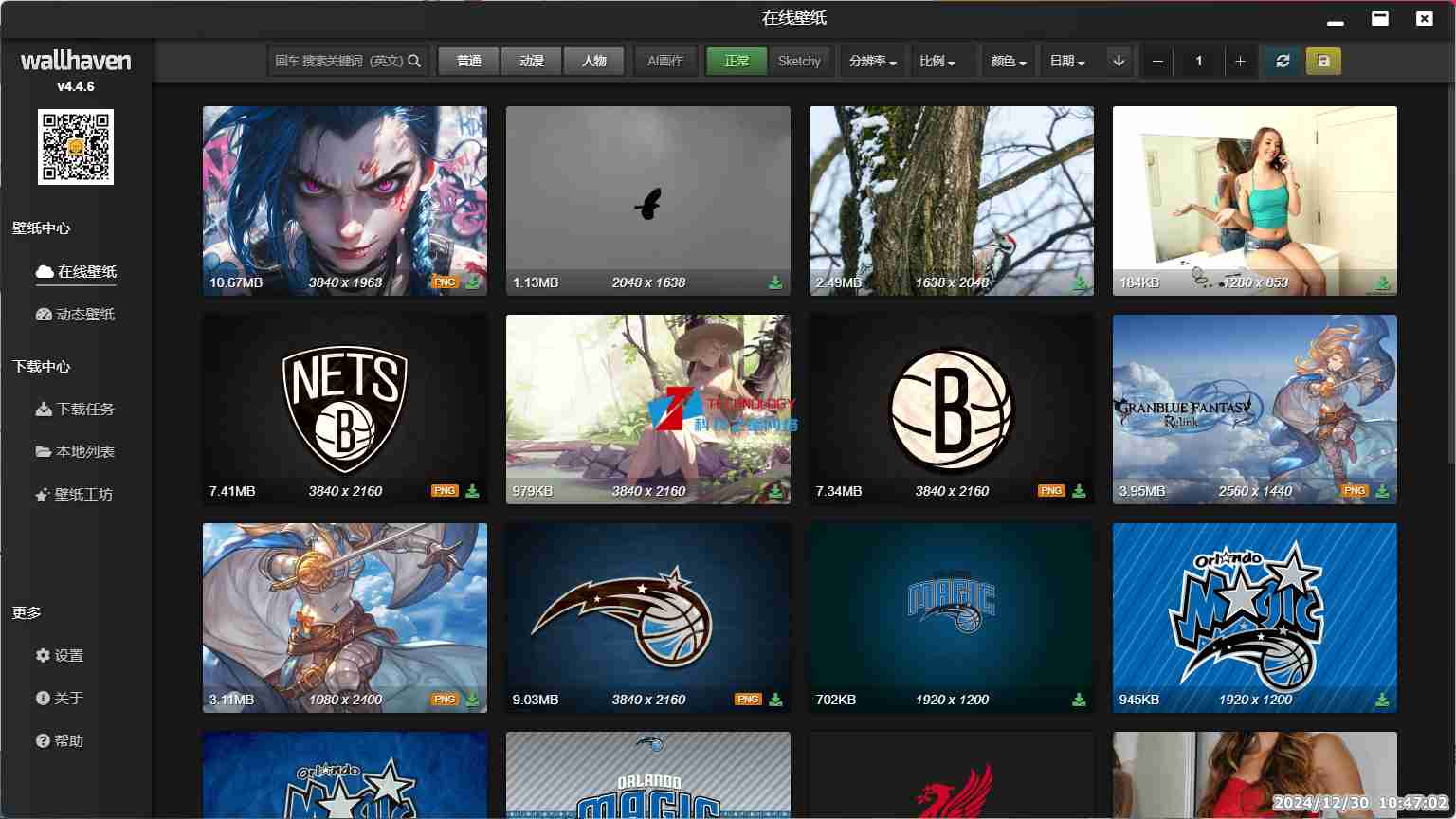
Task: Go to 下载任务 in the sidebar
Action: pyautogui.click(x=76, y=409)
